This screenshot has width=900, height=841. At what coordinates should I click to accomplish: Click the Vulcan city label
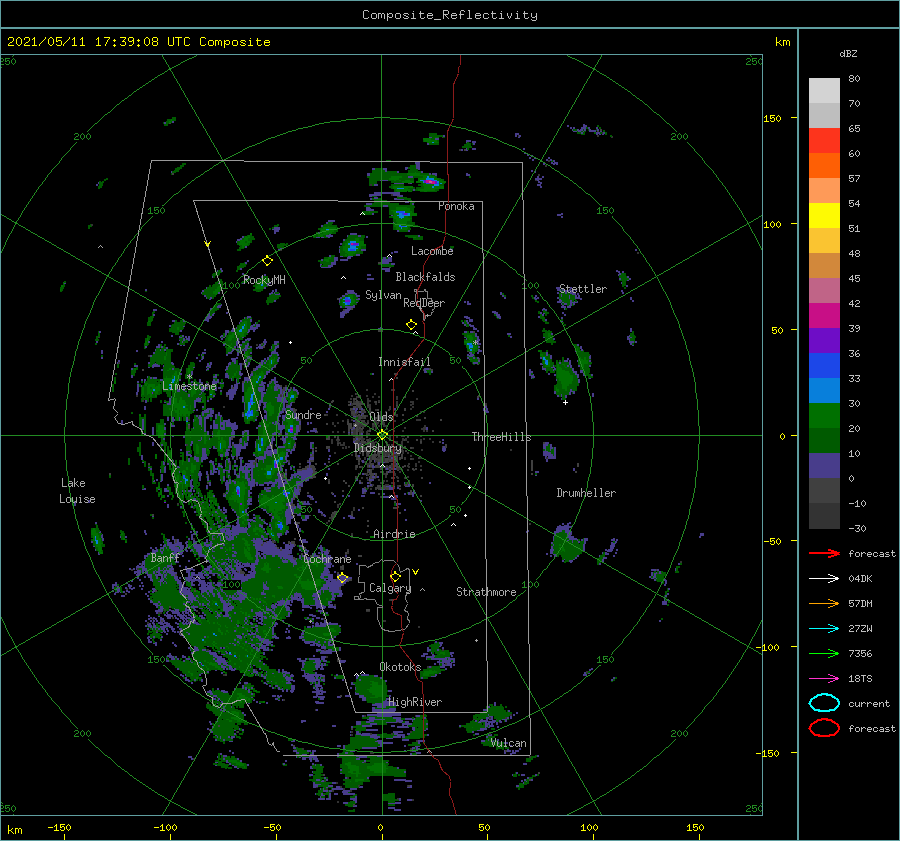pyautogui.click(x=509, y=743)
